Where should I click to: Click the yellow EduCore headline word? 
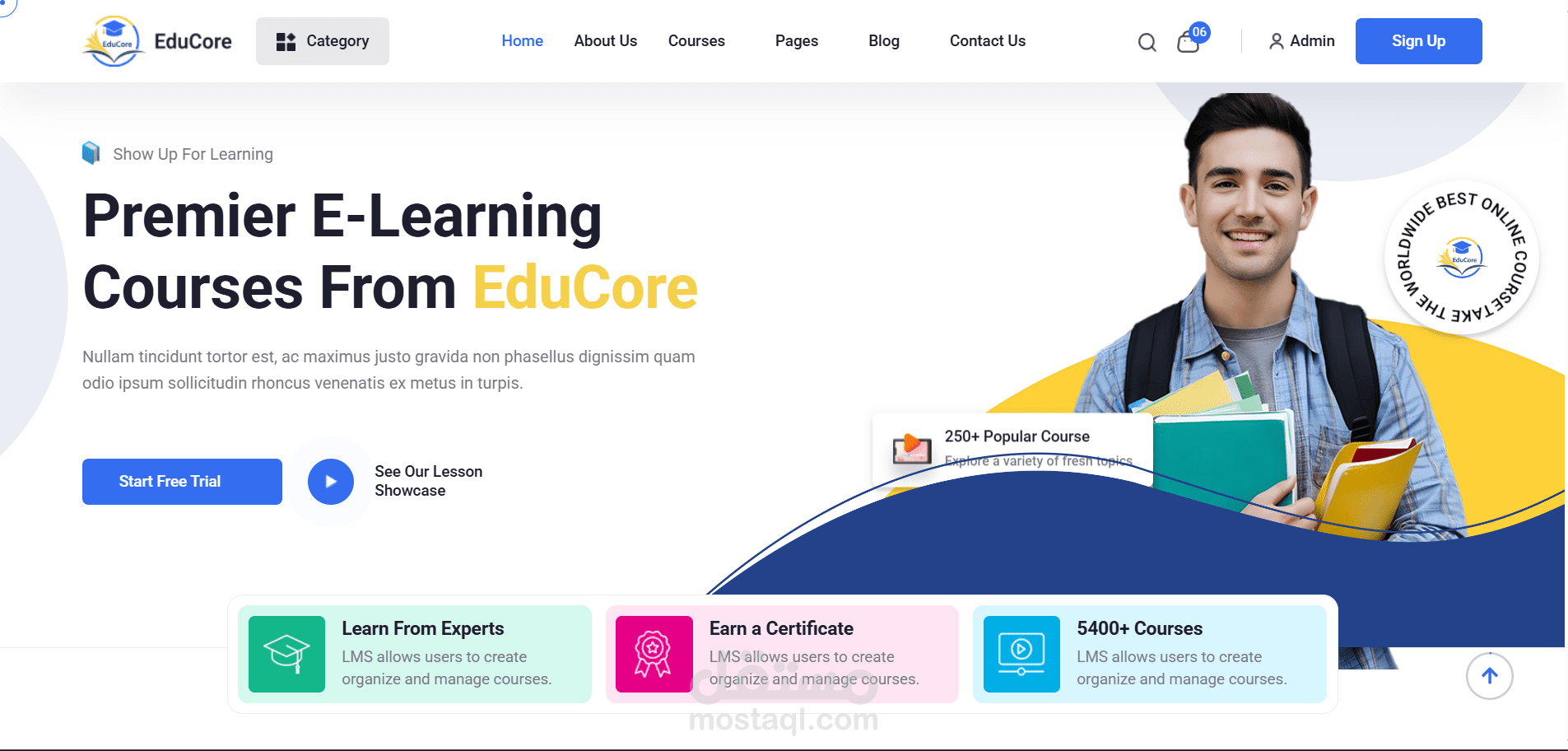coord(585,287)
